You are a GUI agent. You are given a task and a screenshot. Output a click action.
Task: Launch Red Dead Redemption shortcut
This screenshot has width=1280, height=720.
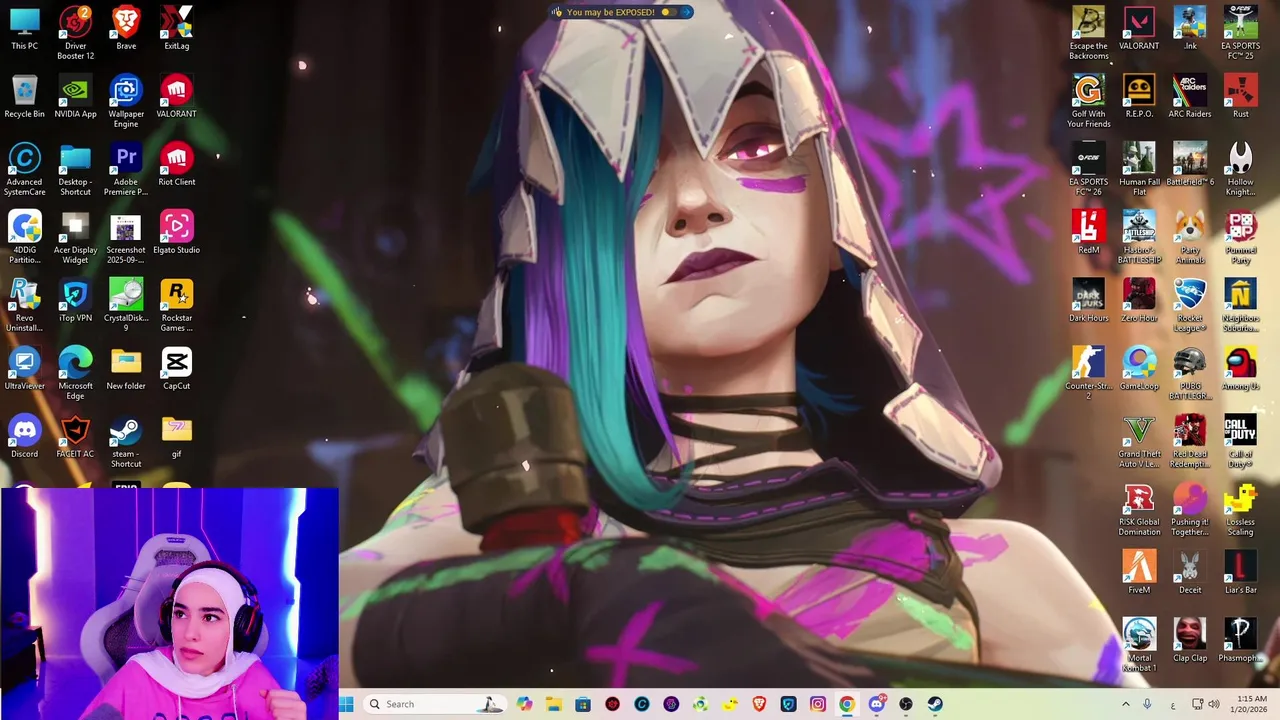click(x=1190, y=441)
